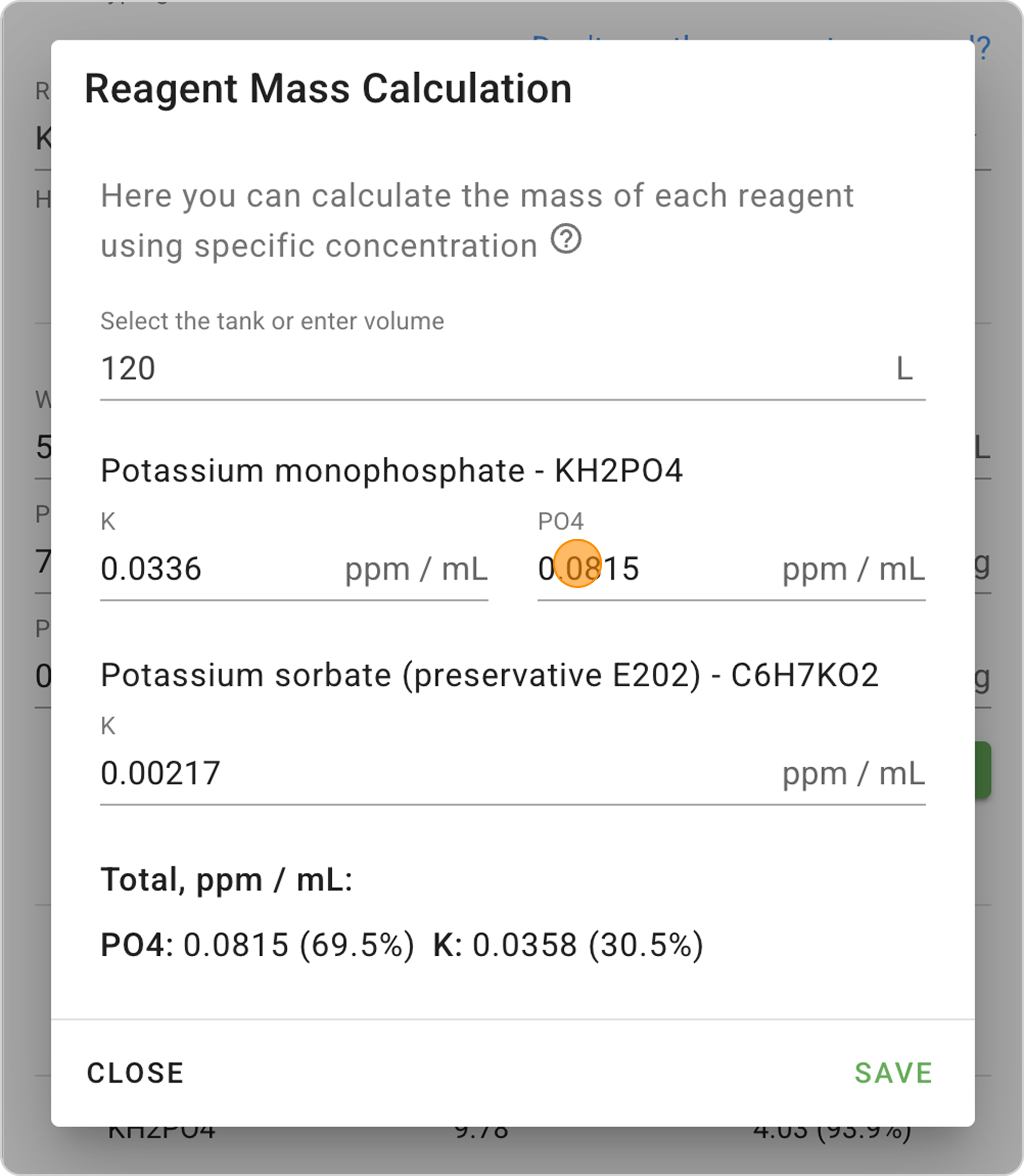The height and width of the screenshot is (1176, 1024).
Task: Click ppm / mL beside the 0.00217 value
Action: [853, 774]
